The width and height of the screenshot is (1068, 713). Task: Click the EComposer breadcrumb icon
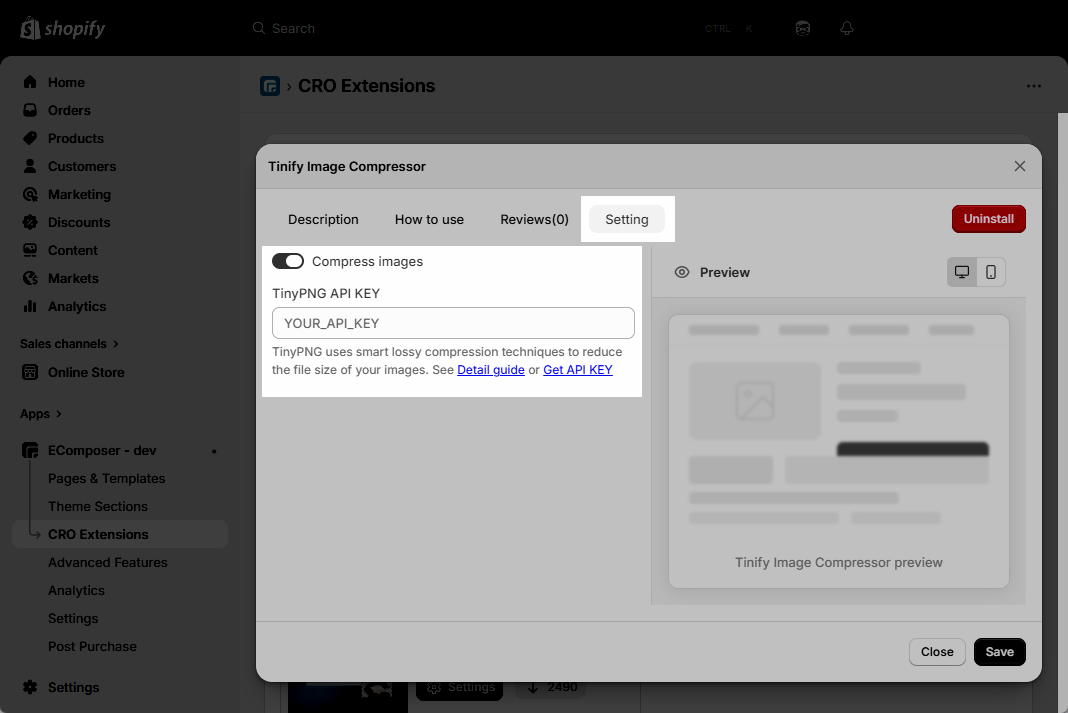(x=270, y=86)
